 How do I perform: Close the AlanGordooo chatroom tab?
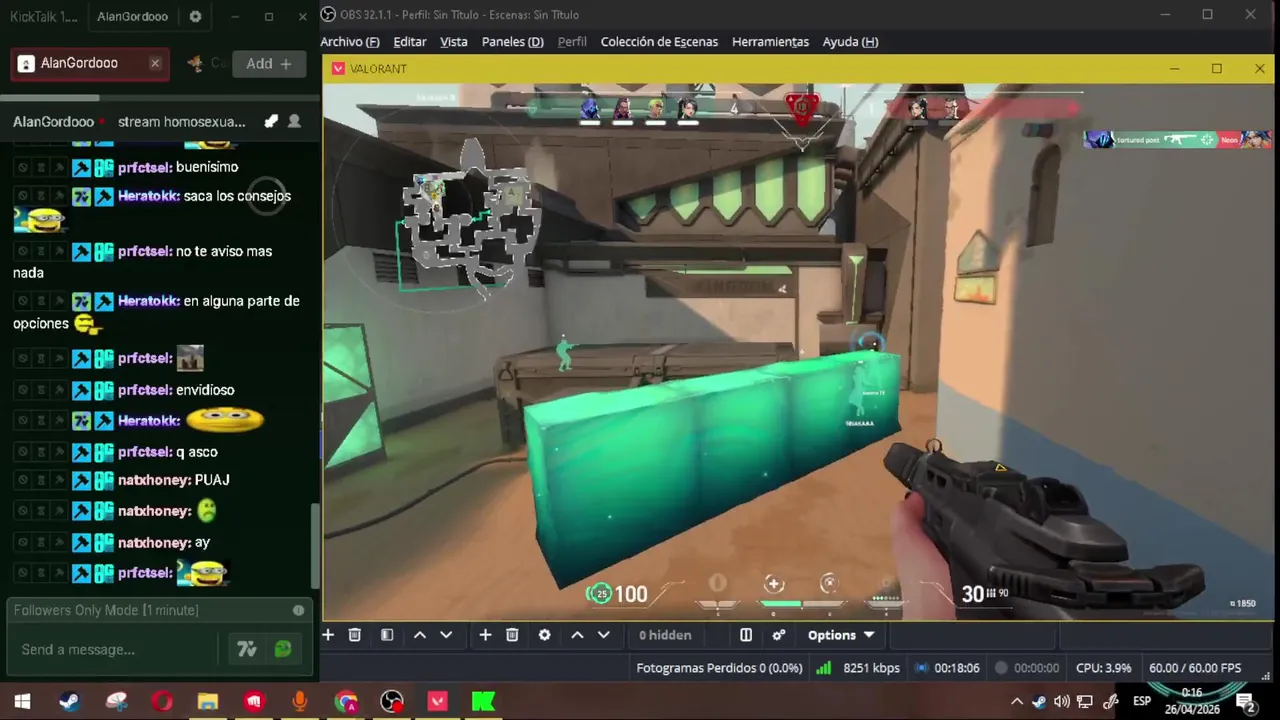pyautogui.click(x=155, y=63)
